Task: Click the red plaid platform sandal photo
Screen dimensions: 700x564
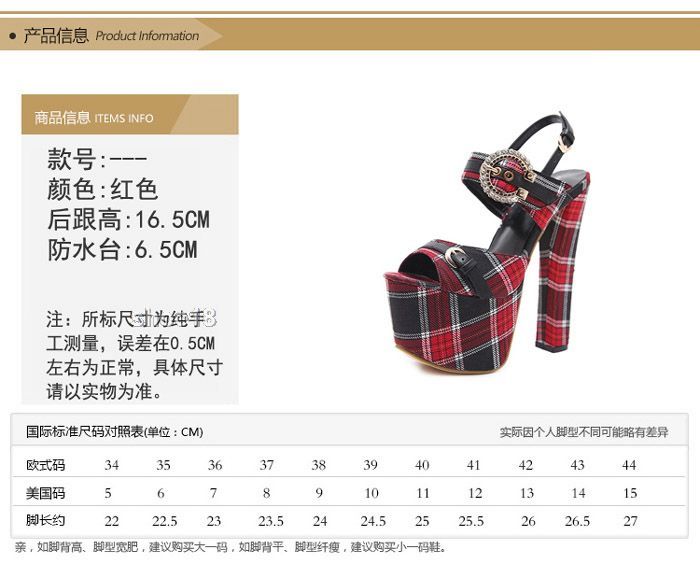Action: pos(488,244)
